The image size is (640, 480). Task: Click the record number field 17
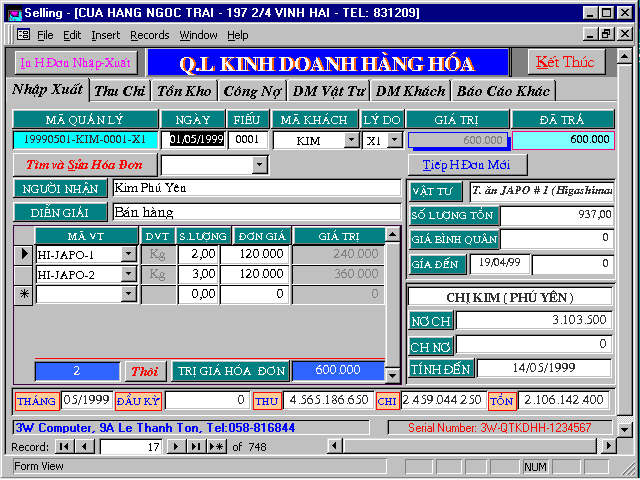[131, 447]
